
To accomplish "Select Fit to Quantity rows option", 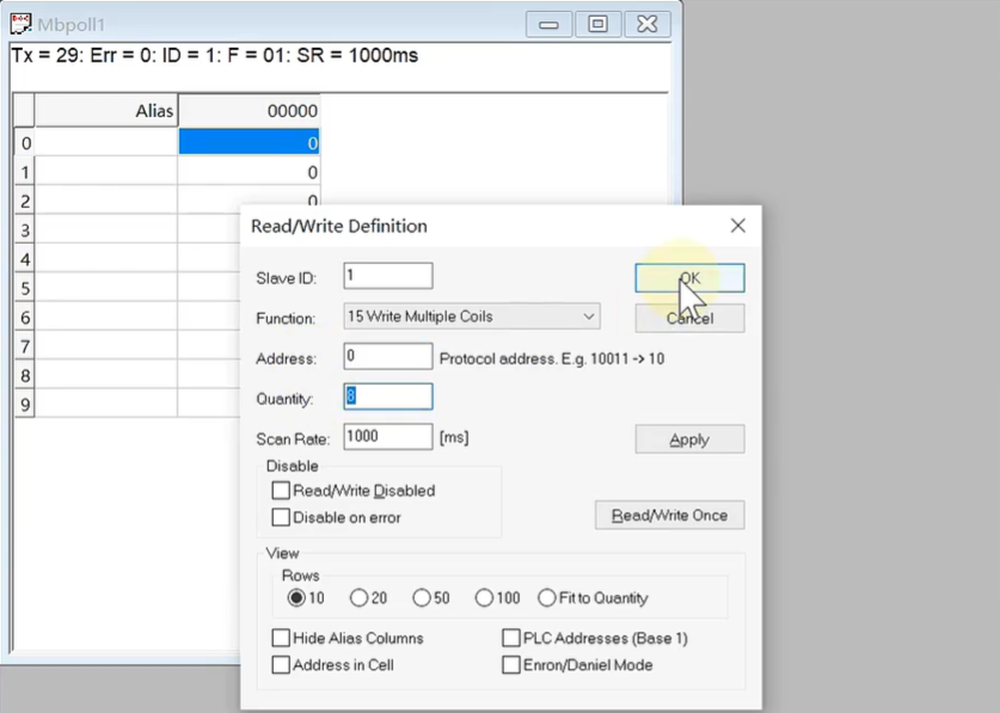I will click(547, 598).
